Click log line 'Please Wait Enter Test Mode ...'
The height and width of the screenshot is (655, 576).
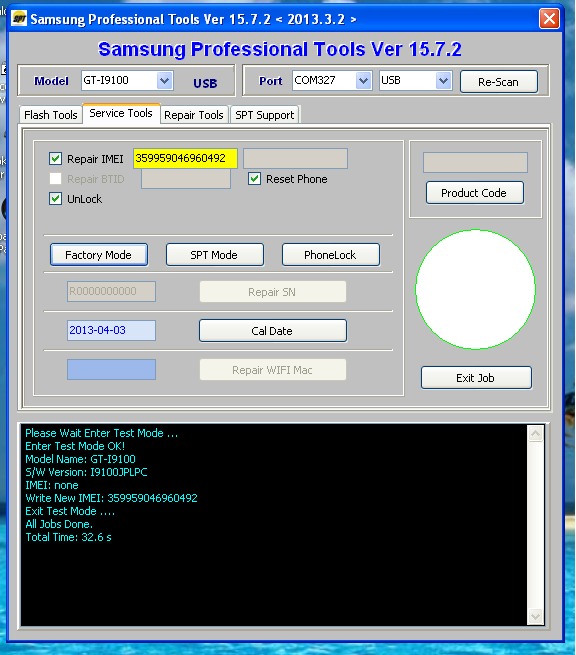click(x=101, y=433)
